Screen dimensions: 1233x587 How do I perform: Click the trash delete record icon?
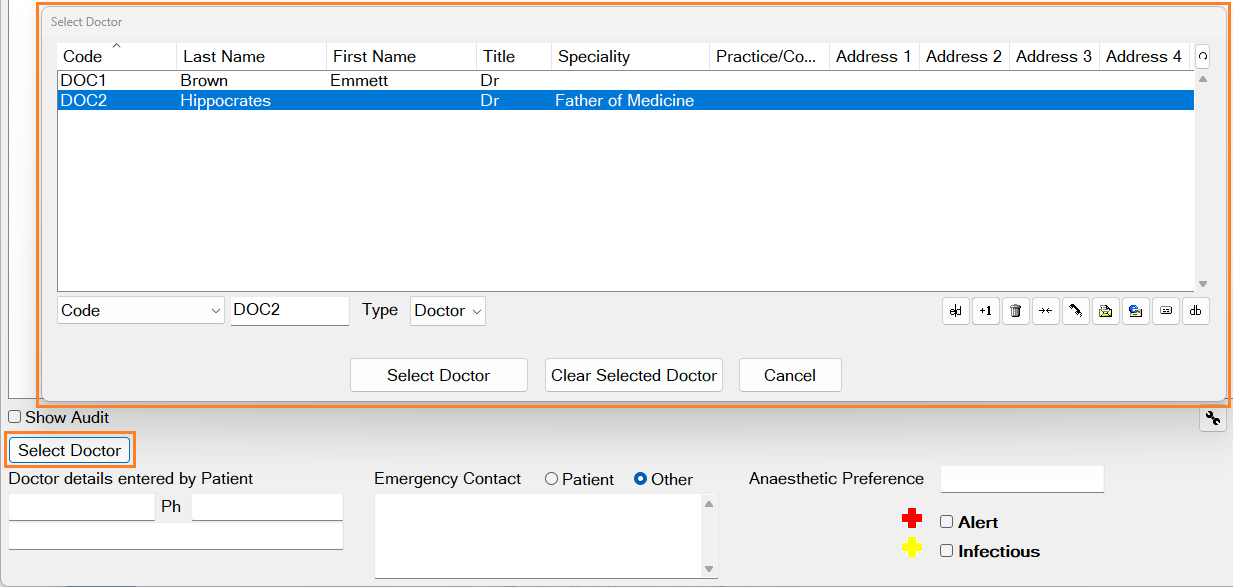coord(1015,311)
